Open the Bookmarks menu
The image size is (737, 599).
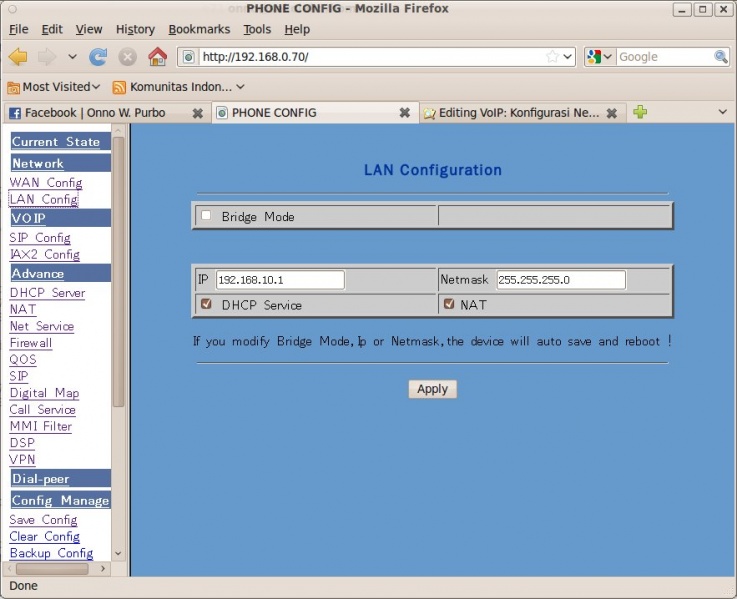pyautogui.click(x=198, y=30)
